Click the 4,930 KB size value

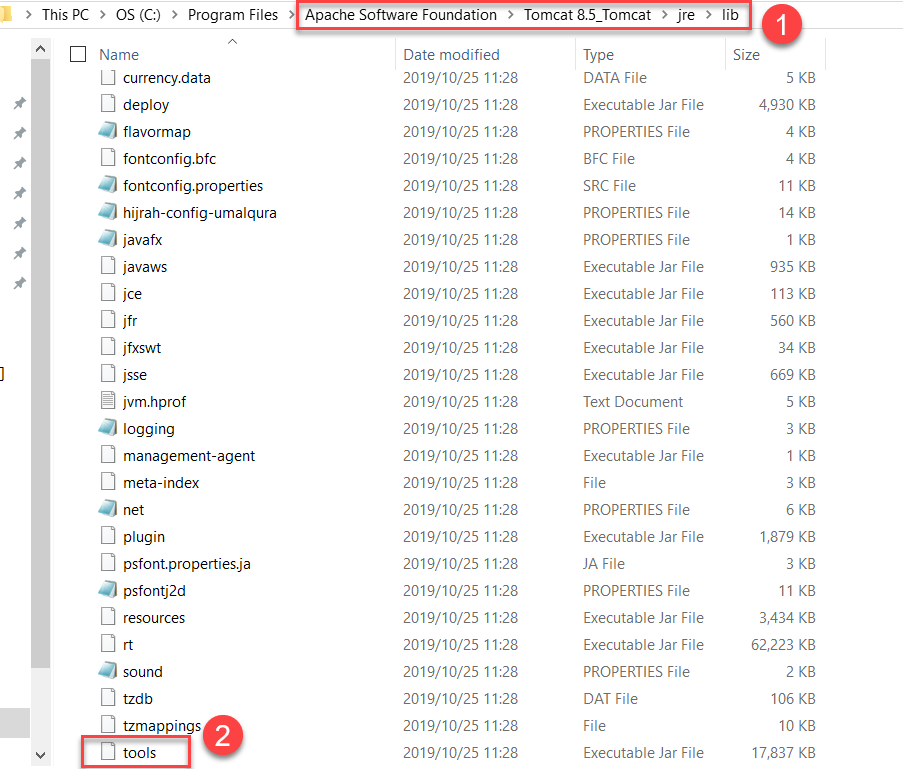click(787, 104)
